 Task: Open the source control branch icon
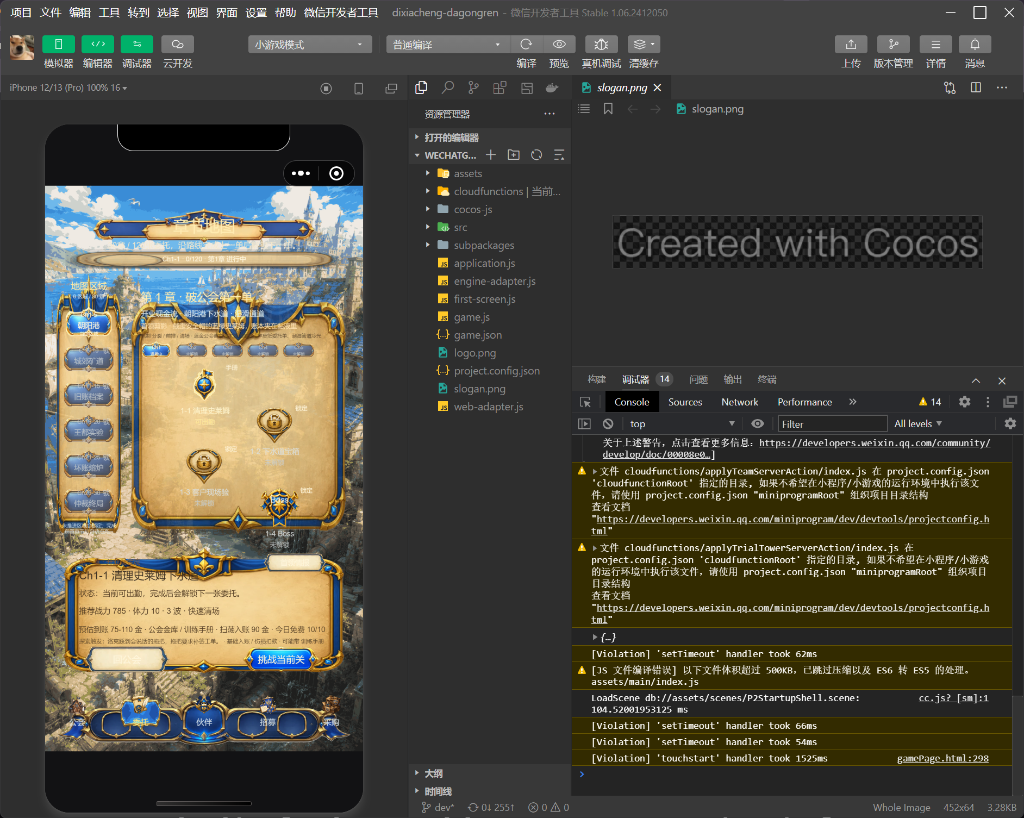[x=473, y=87]
